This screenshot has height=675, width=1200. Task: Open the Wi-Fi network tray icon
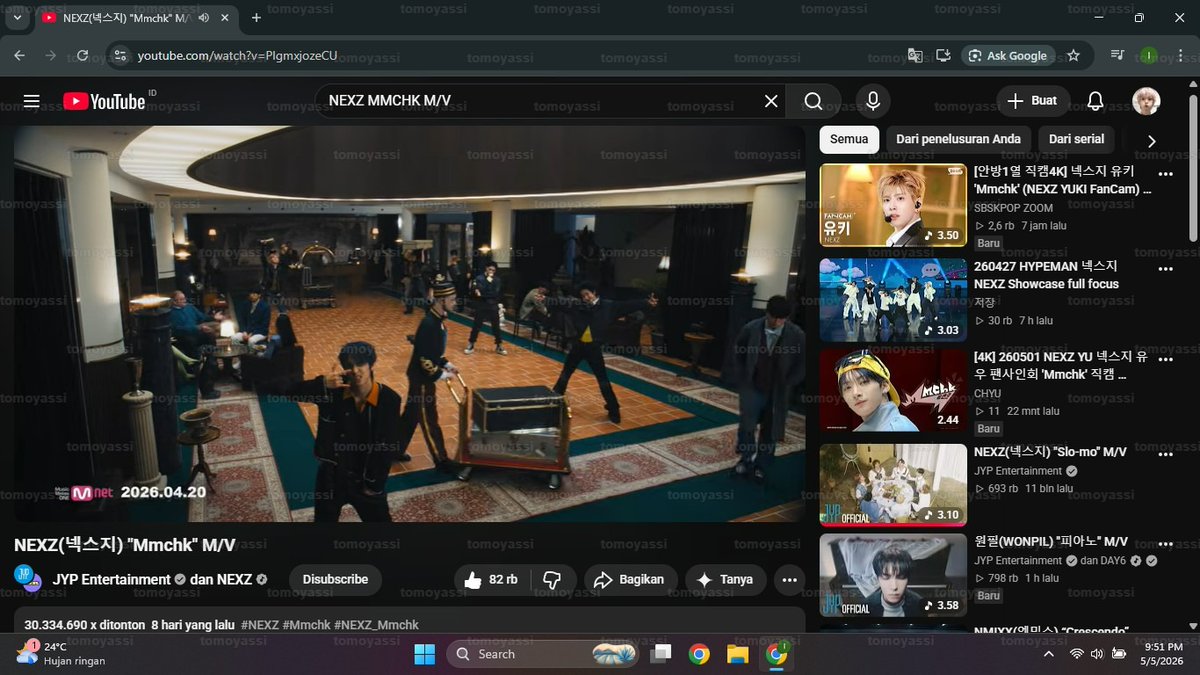pos(1076,654)
